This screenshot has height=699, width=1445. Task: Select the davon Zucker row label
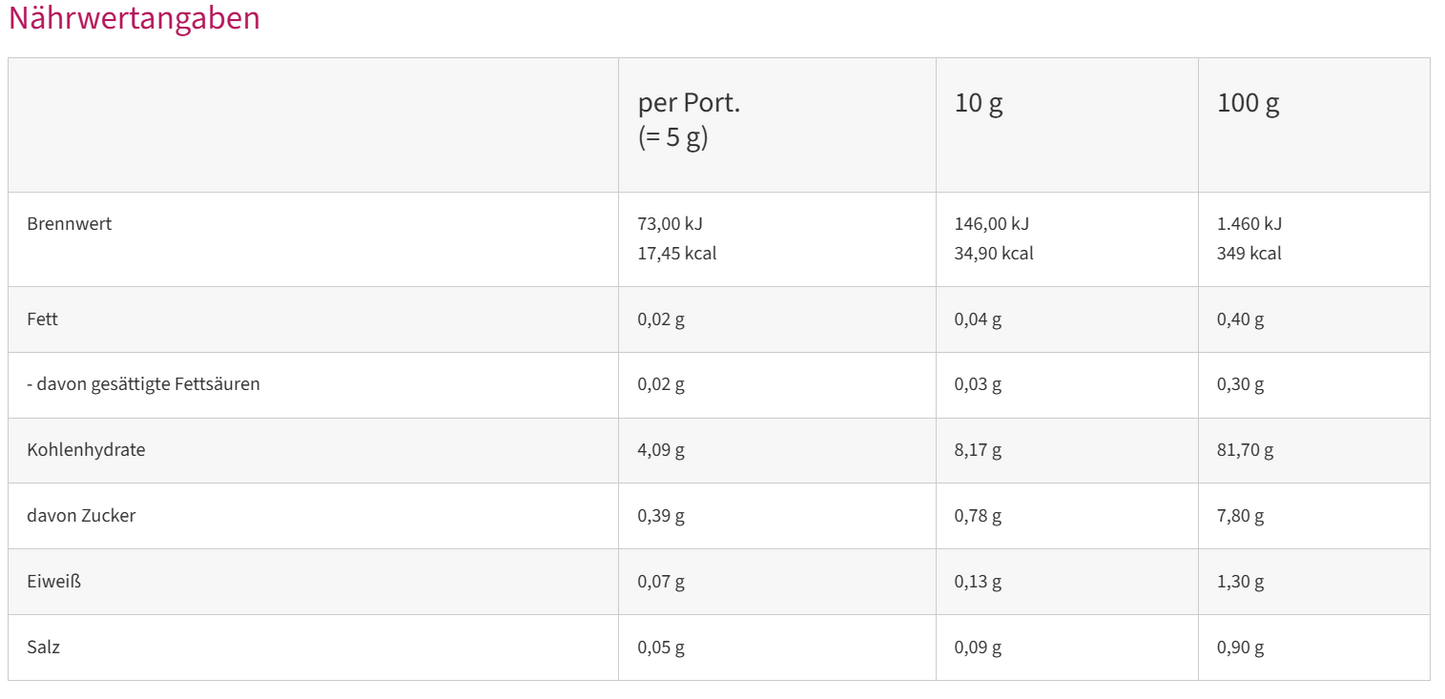click(81, 516)
